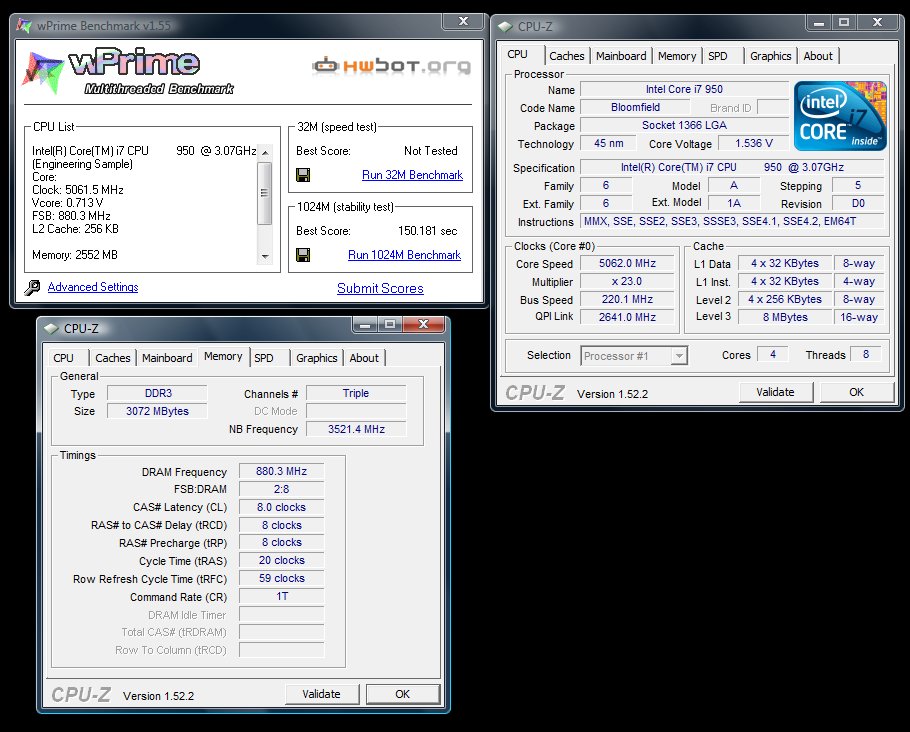Click the Core Voltage value 1.536 V
This screenshot has width=910, height=732.
753,143
